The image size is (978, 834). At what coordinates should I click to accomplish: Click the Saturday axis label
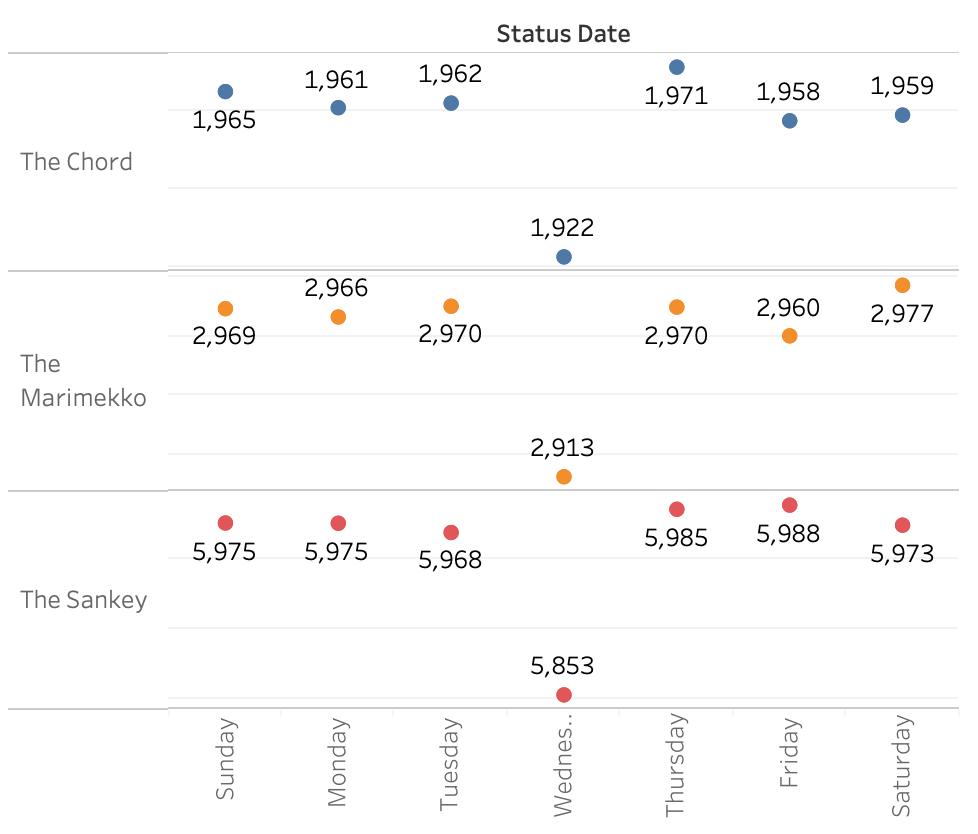click(903, 764)
